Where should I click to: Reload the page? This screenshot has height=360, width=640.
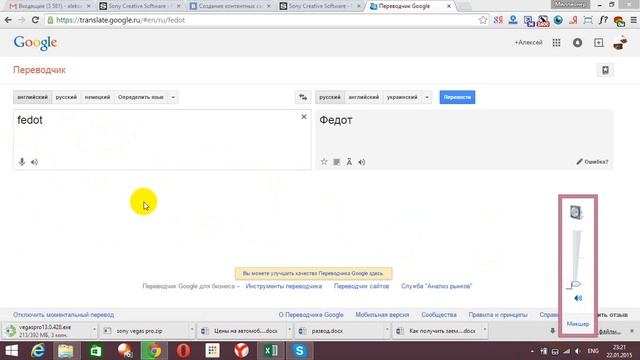click(x=35, y=20)
